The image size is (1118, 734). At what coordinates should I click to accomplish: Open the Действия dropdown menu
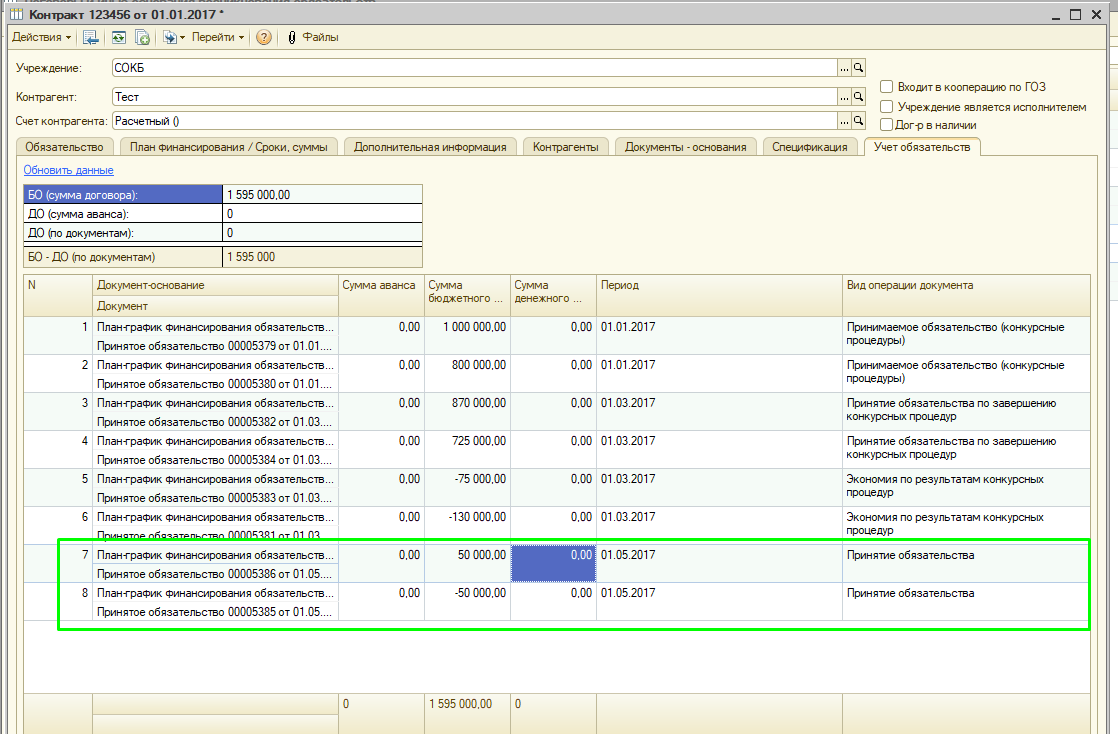(41, 37)
